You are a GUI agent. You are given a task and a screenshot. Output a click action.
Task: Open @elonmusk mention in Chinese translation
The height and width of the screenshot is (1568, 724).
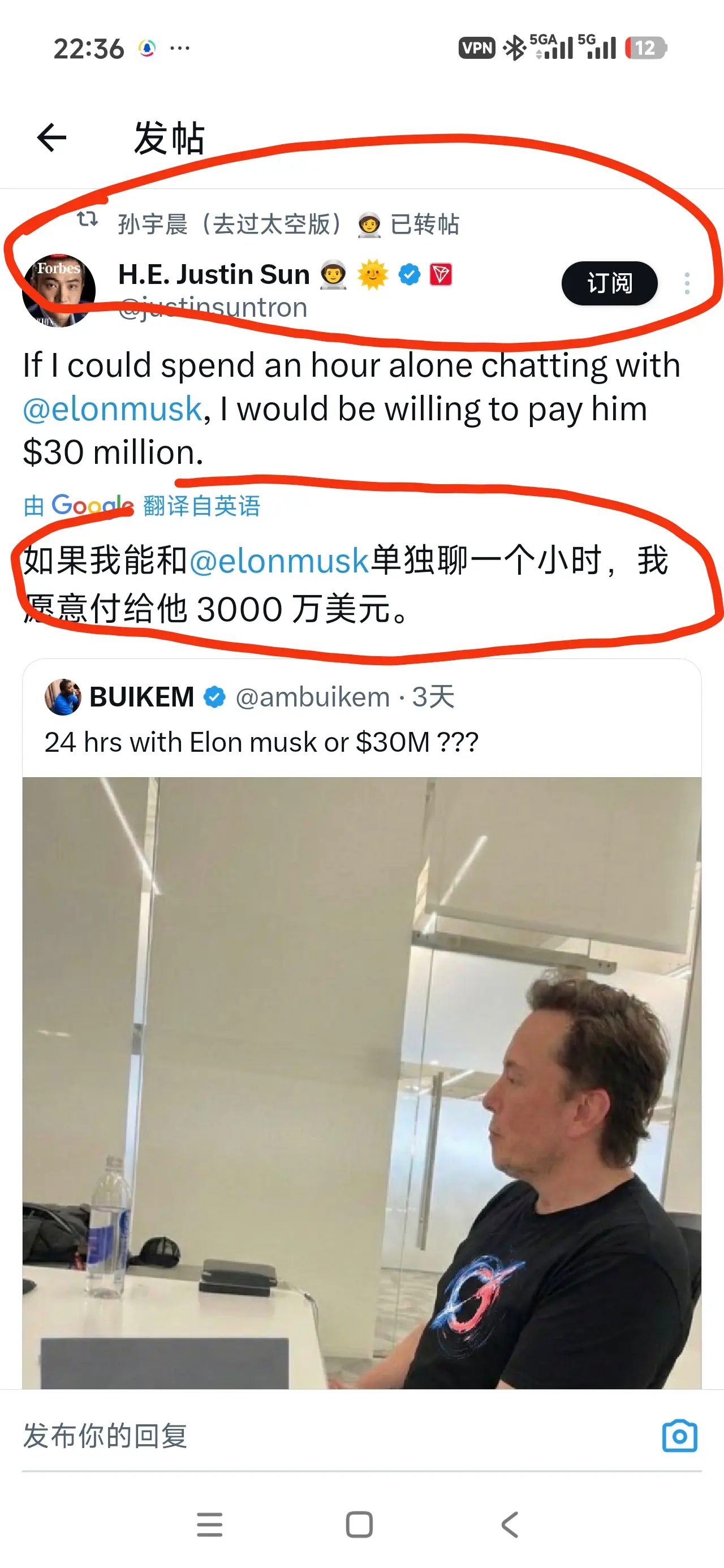pos(279,561)
